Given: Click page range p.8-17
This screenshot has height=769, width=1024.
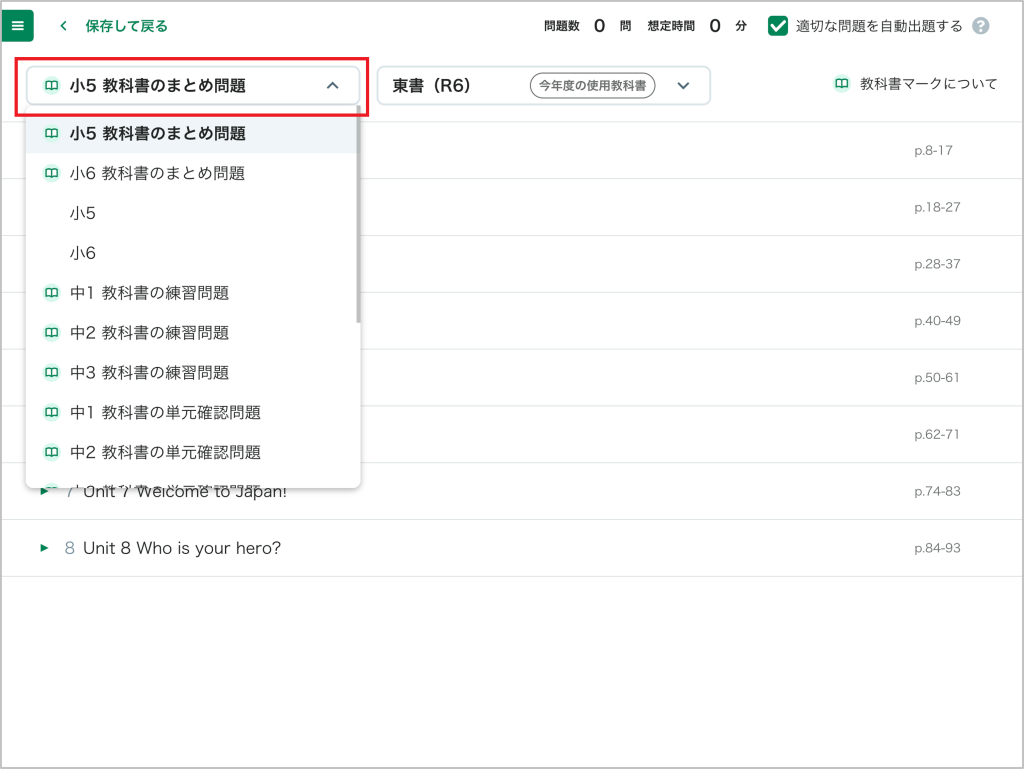Looking at the screenshot, I should click(933, 151).
